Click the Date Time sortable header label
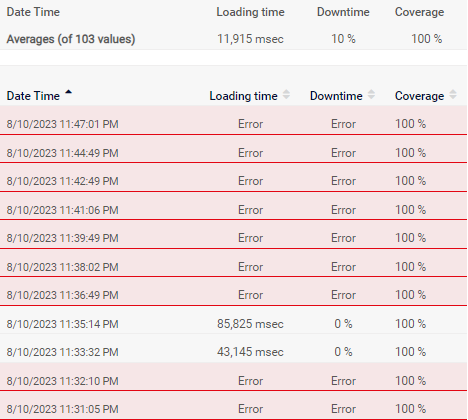This screenshot has width=468, height=420. click(x=33, y=96)
